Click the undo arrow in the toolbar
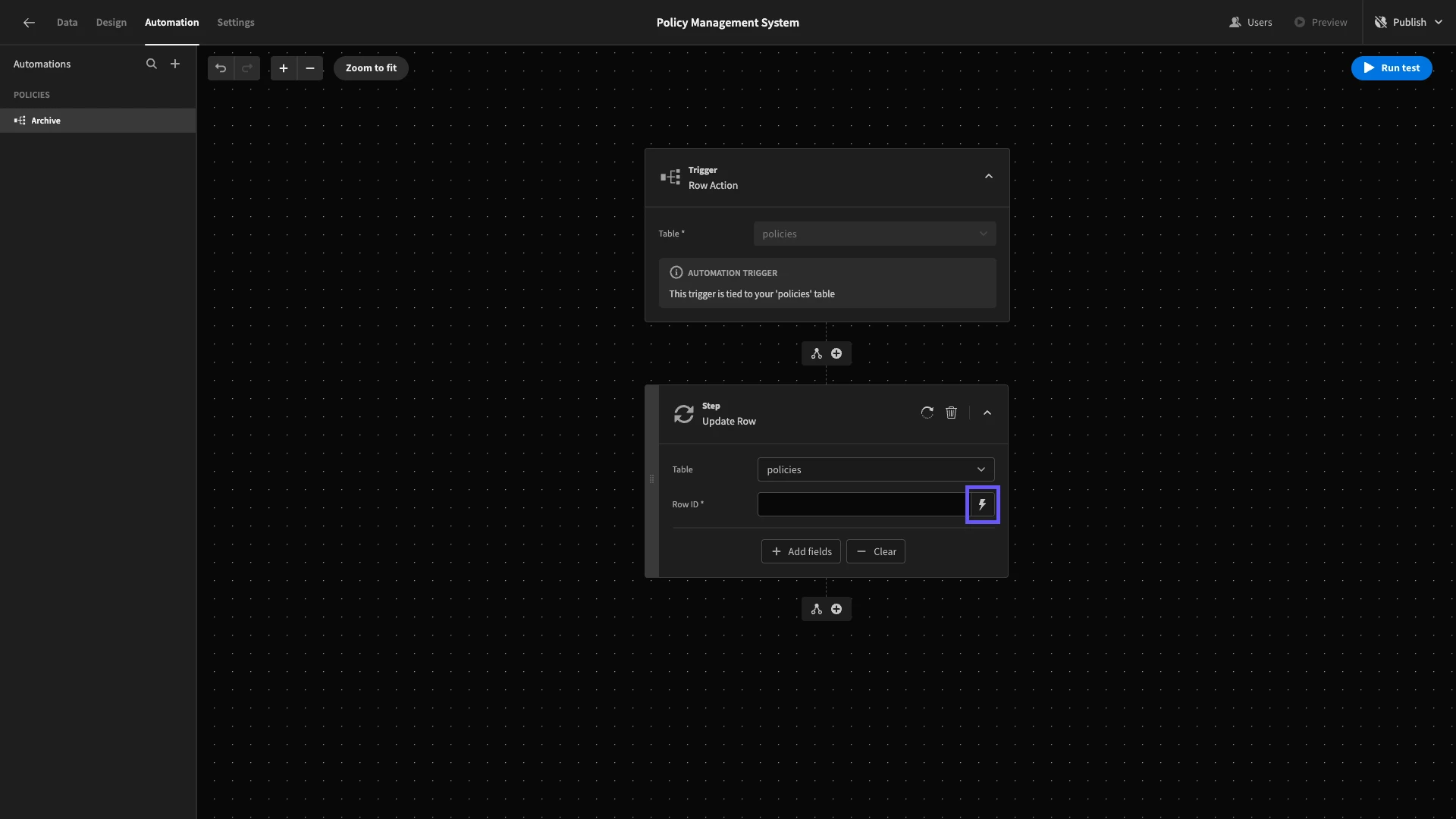This screenshot has height=819, width=1456. pos(221,68)
